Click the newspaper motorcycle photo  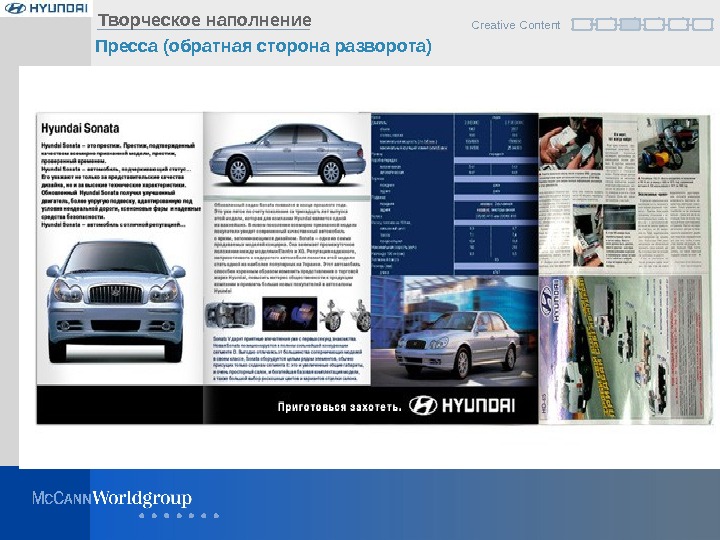coord(668,145)
